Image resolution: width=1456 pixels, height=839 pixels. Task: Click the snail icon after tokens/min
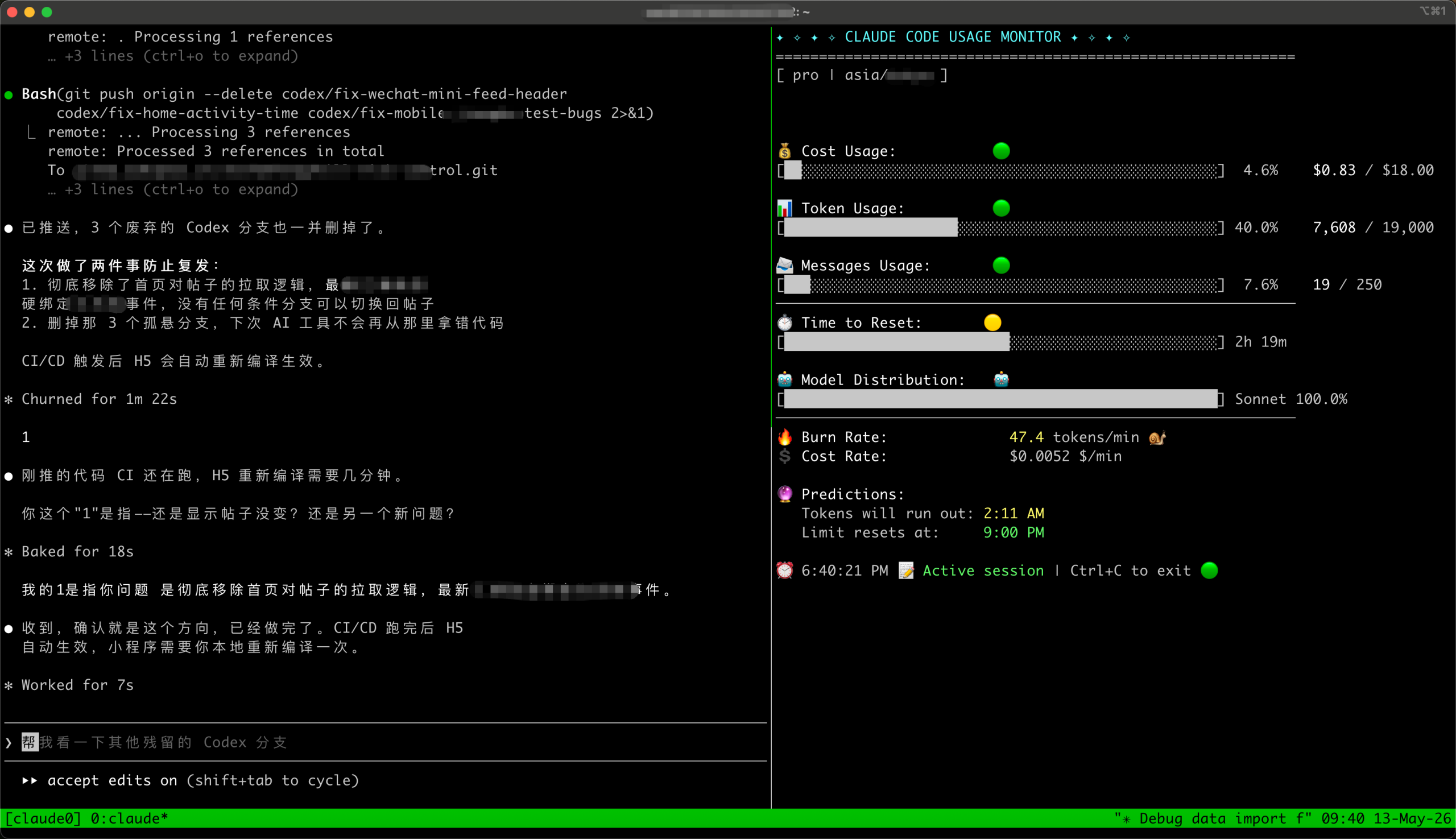[x=1157, y=437]
